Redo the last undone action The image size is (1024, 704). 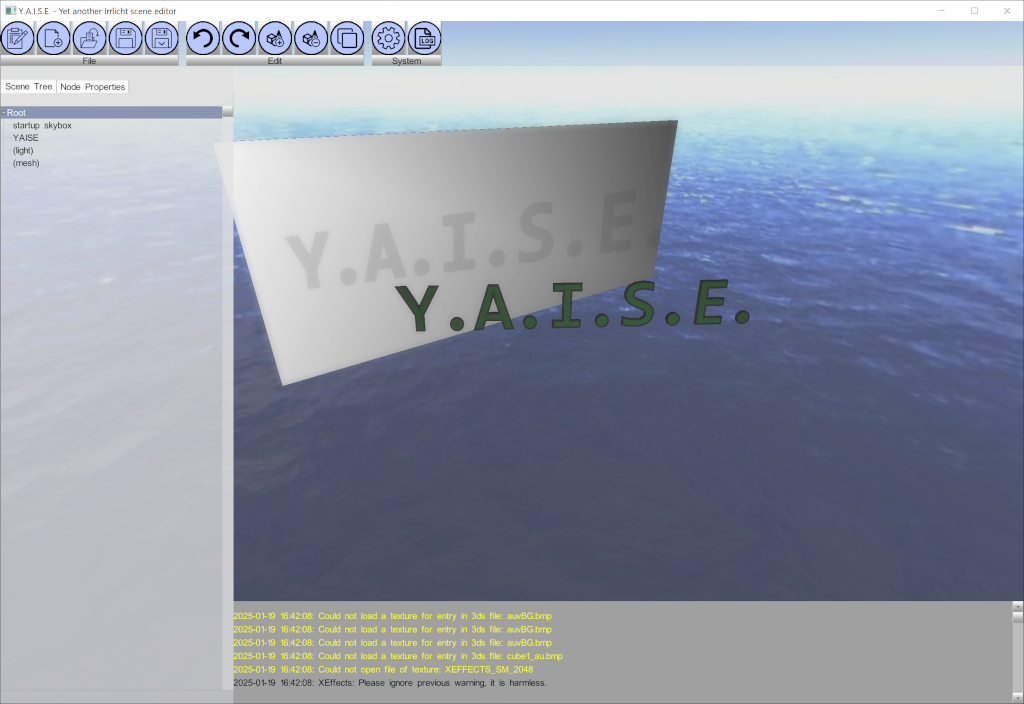239,39
